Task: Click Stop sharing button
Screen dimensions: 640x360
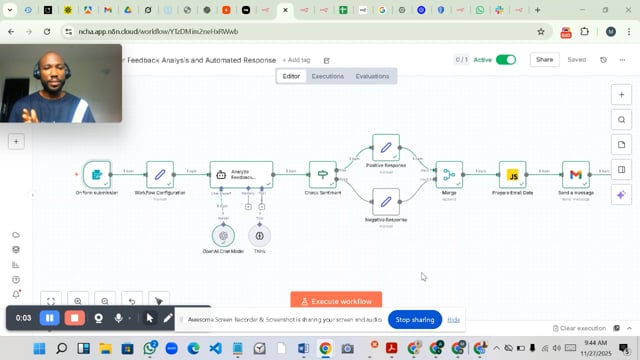Action: click(415, 319)
